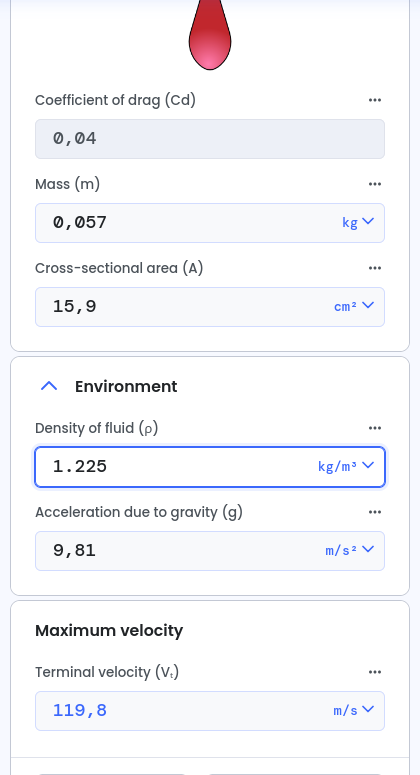Open the ellipsis menu for Cross-sectional area
Image resolution: width=420 pixels, height=775 pixels.
375,268
